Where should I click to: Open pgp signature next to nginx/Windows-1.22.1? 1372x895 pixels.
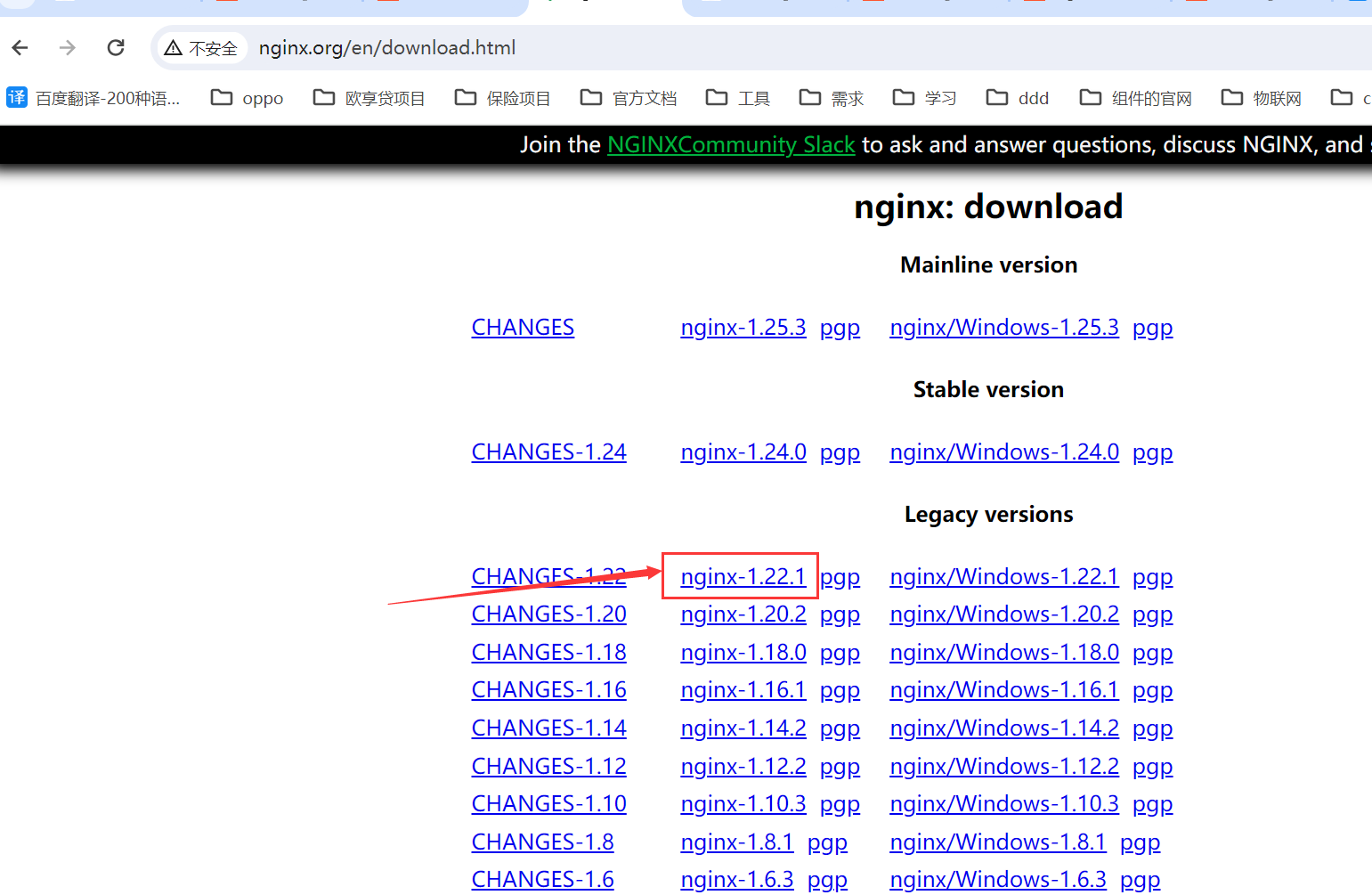coord(1152,578)
